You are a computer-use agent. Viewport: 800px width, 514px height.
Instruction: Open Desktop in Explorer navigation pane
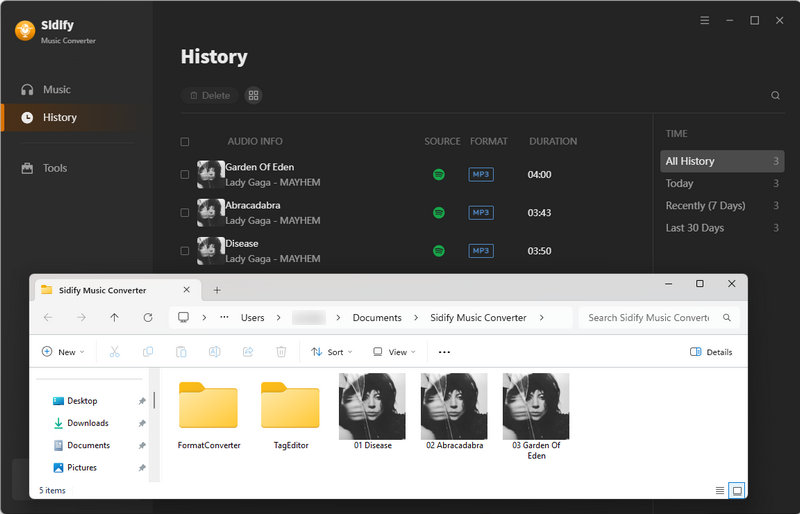coord(82,401)
